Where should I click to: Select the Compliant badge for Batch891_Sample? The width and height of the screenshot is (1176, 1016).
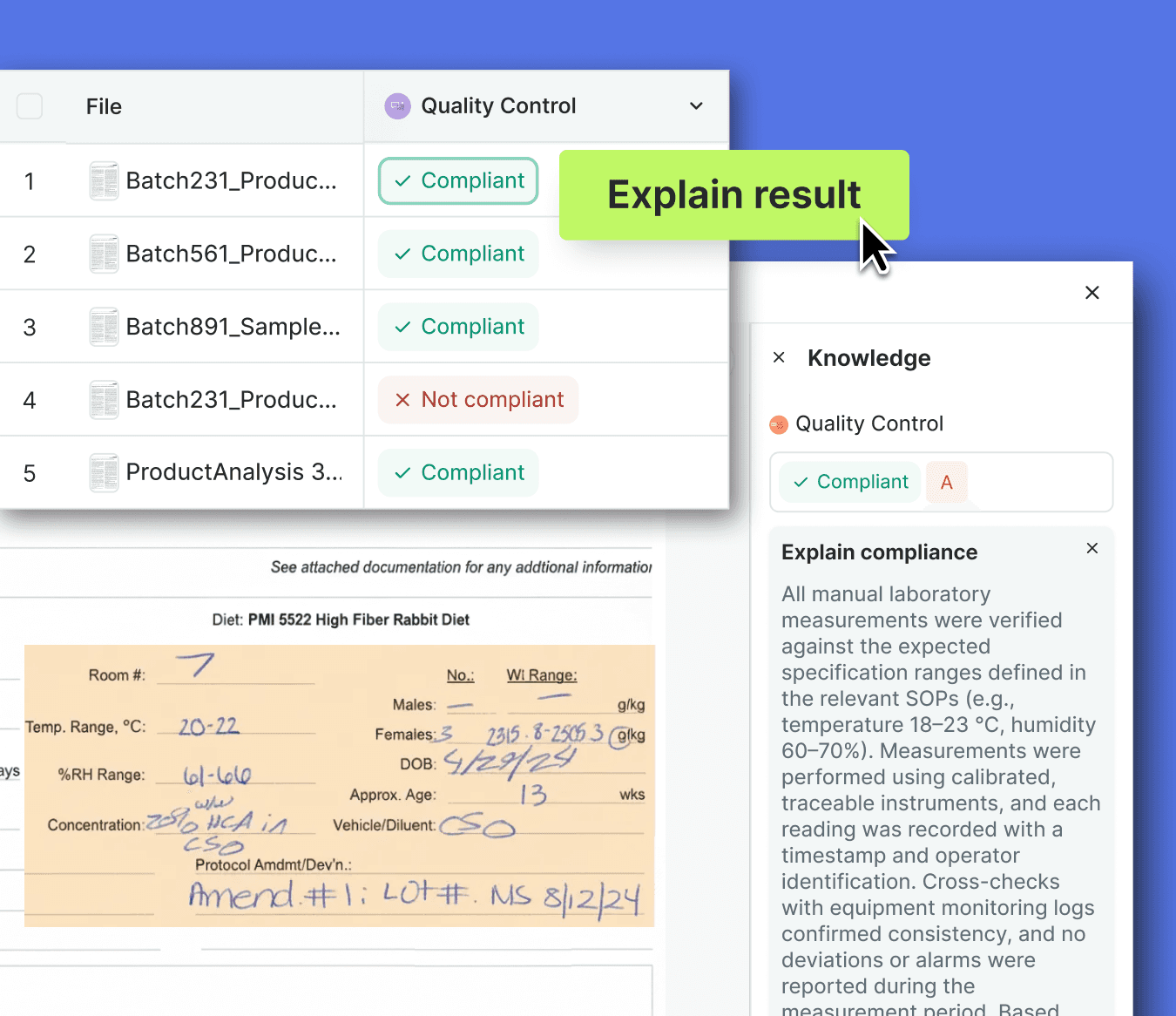pos(458,327)
